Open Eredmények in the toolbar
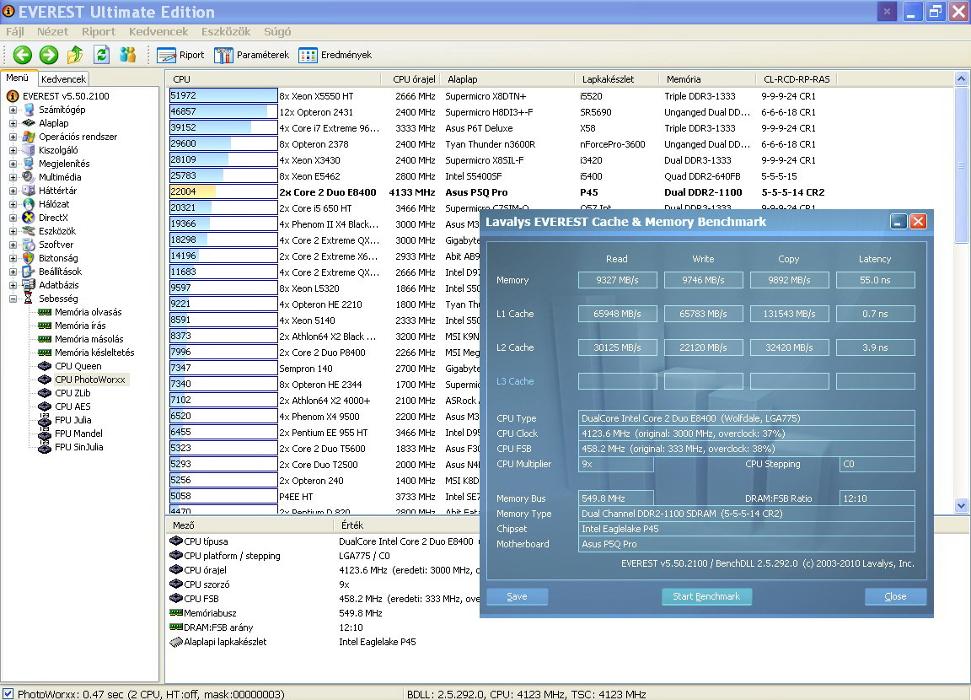Viewport: 971px width, 700px height. click(334, 55)
